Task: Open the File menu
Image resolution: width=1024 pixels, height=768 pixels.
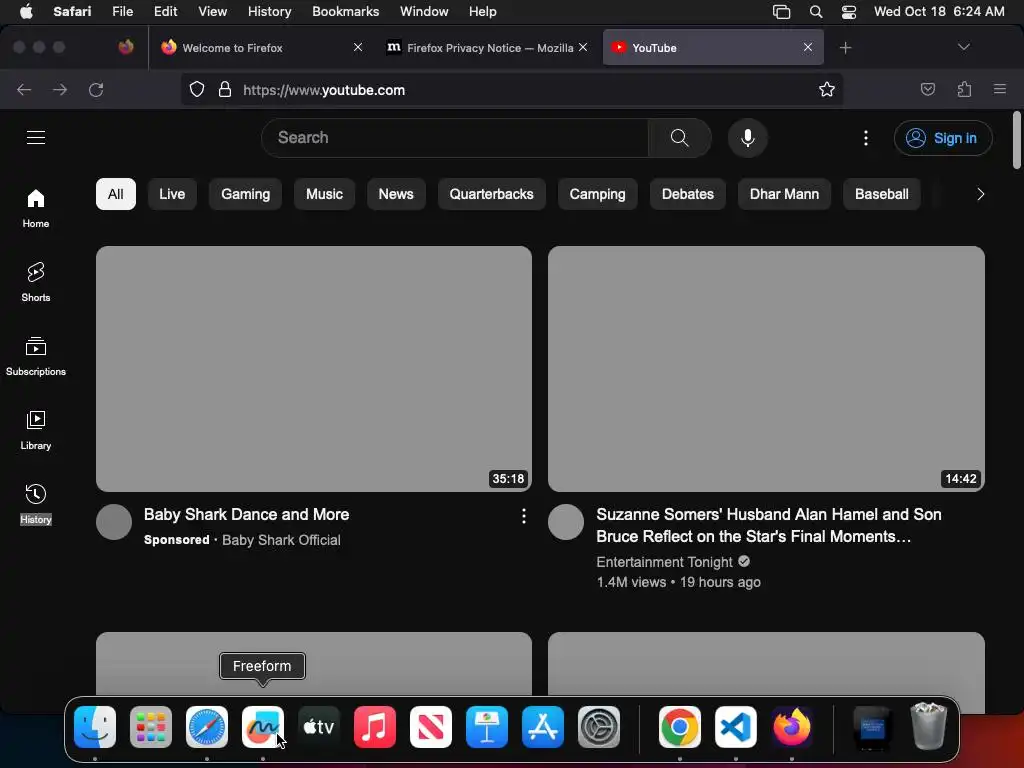Action: click(122, 12)
